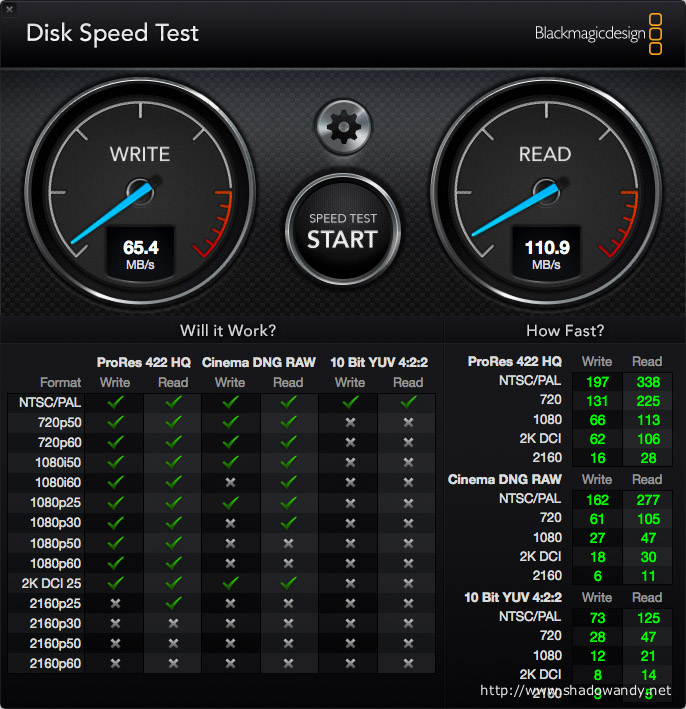Click ProRes 422 HQ Write checkmark for 1080p50
This screenshot has width=686, height=709.
[x=115, y=542]
